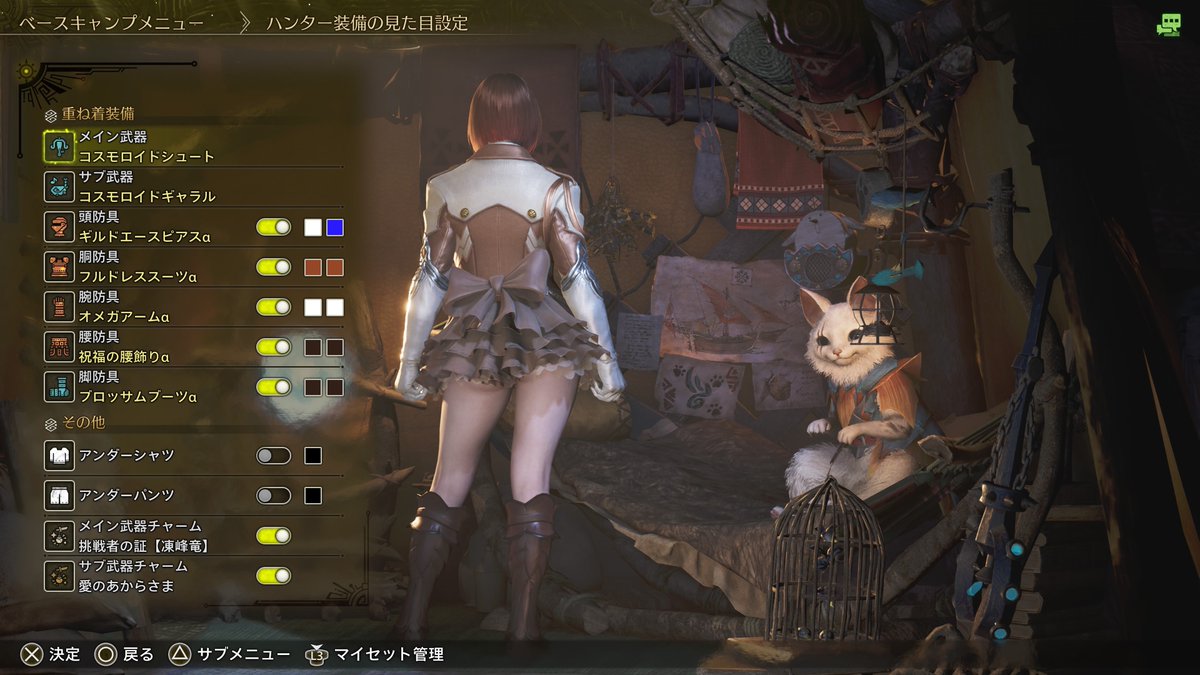Toggle 胴防具 フルドレススーツα visibility switch
The image size is (1200, 675).
click(274, 267)
